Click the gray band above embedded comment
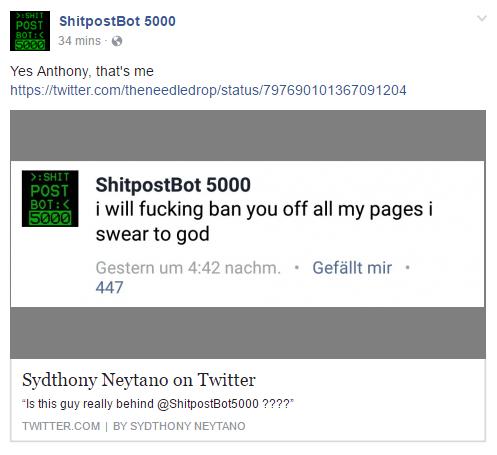497x455 pixels. (248, 136)
